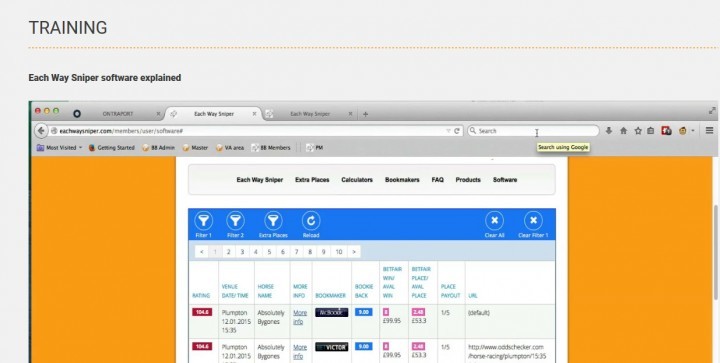Click the Filter 2 funnel icon

[235, 221]
